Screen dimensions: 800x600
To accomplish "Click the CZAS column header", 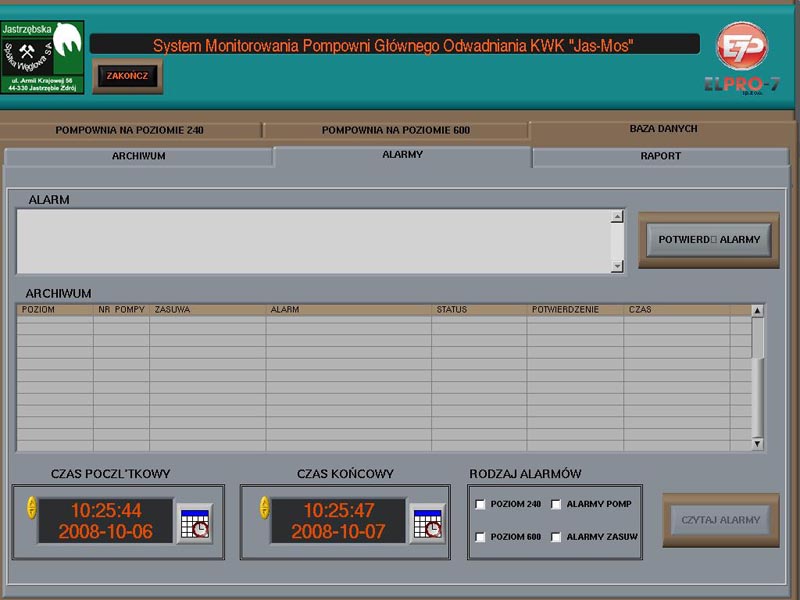I will coord(677,310).
